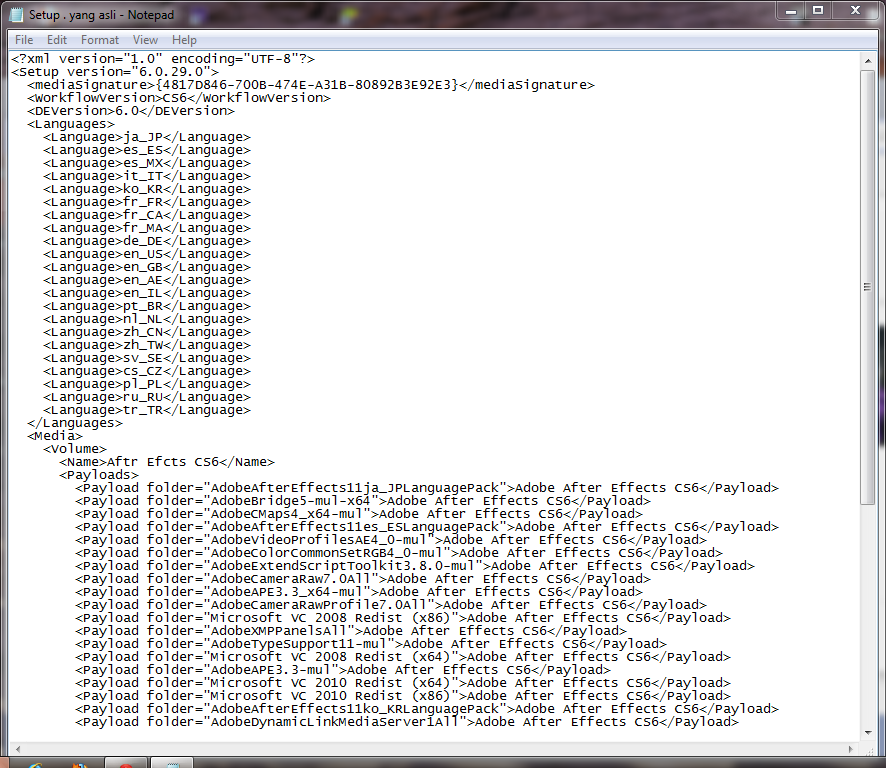Click the nl_NL Language line
This screenshot has width=886, height=768.
tap(147, 319)
